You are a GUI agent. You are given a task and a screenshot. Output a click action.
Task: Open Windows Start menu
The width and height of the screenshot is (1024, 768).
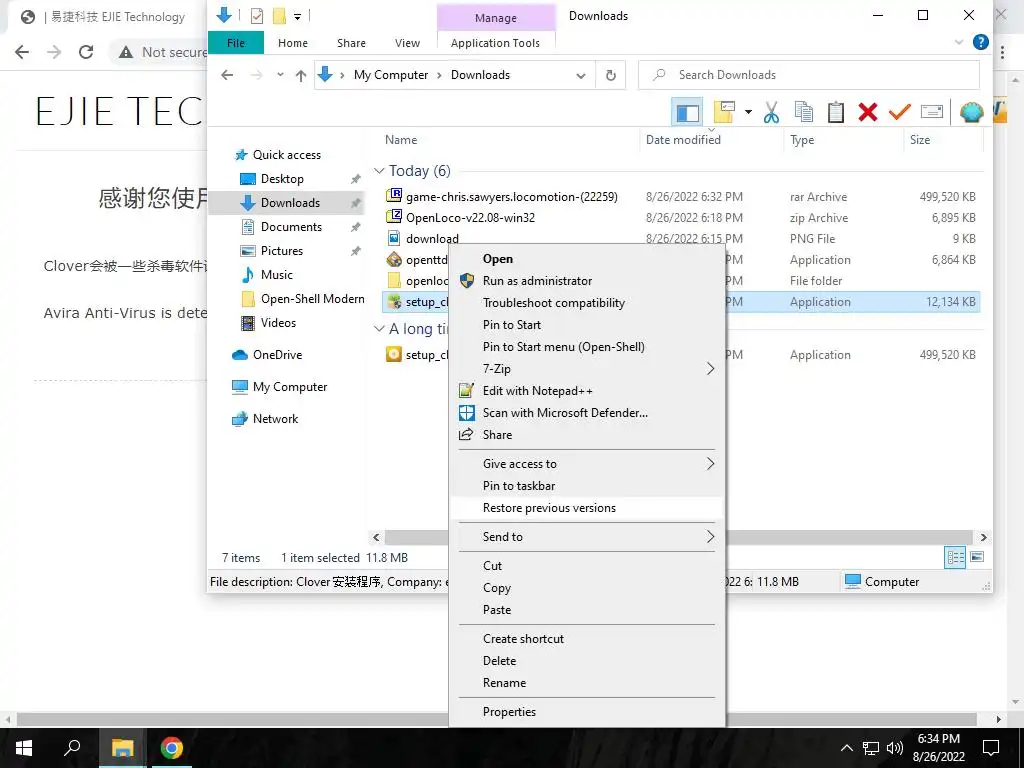click(x=24, y=748)
